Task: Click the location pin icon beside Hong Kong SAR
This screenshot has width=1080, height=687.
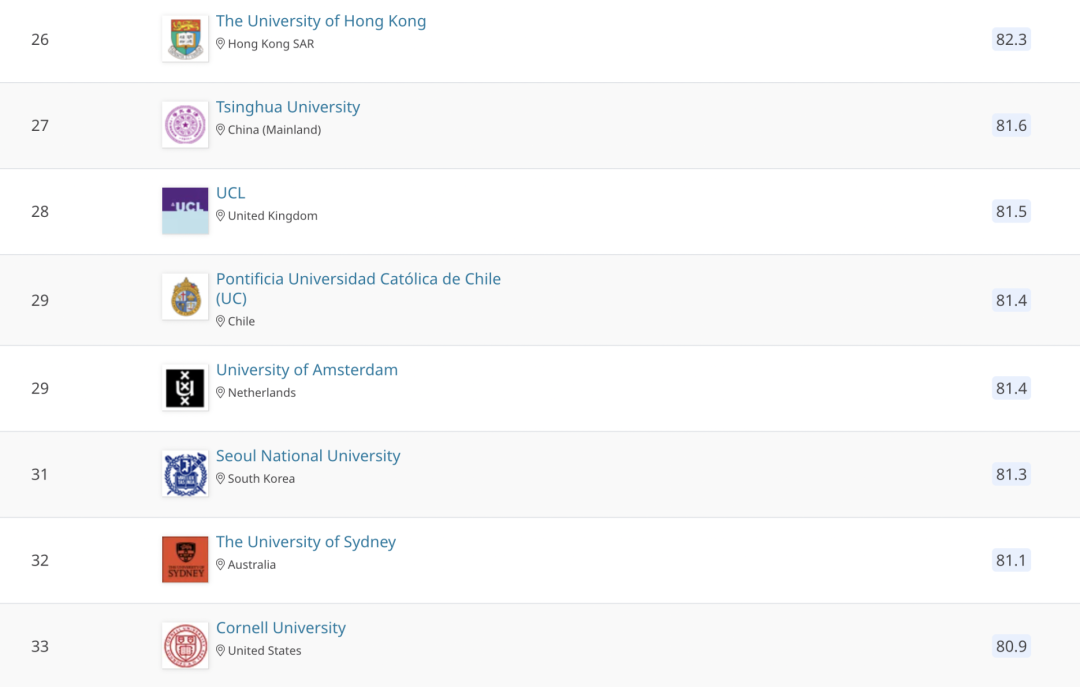Action: point(221,44)
